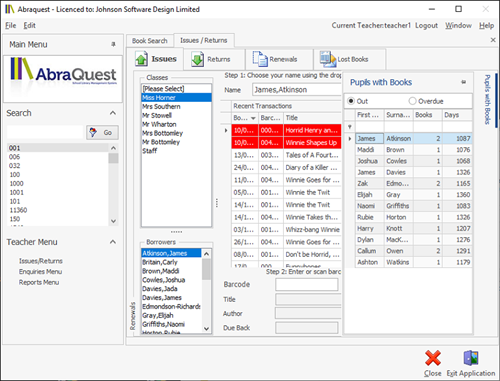This screenshot has height=381, width=500.
Task: Click the vertical Renewals side label
Action: click(x=133, y=316)
